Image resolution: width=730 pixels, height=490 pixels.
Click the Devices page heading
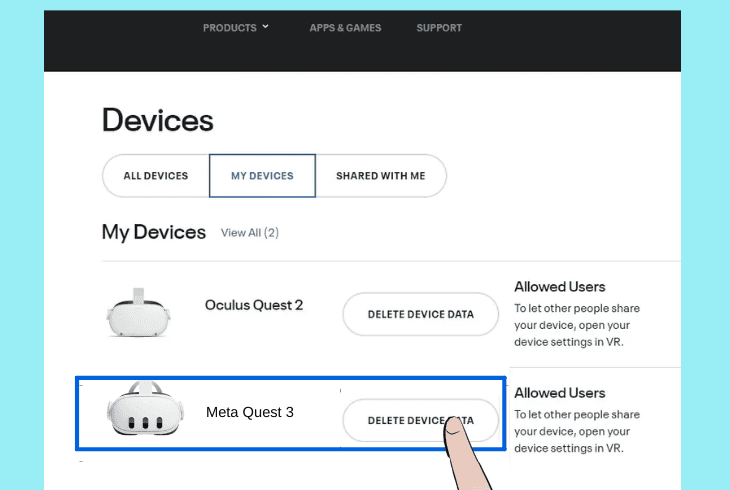(x=157, y=120)
